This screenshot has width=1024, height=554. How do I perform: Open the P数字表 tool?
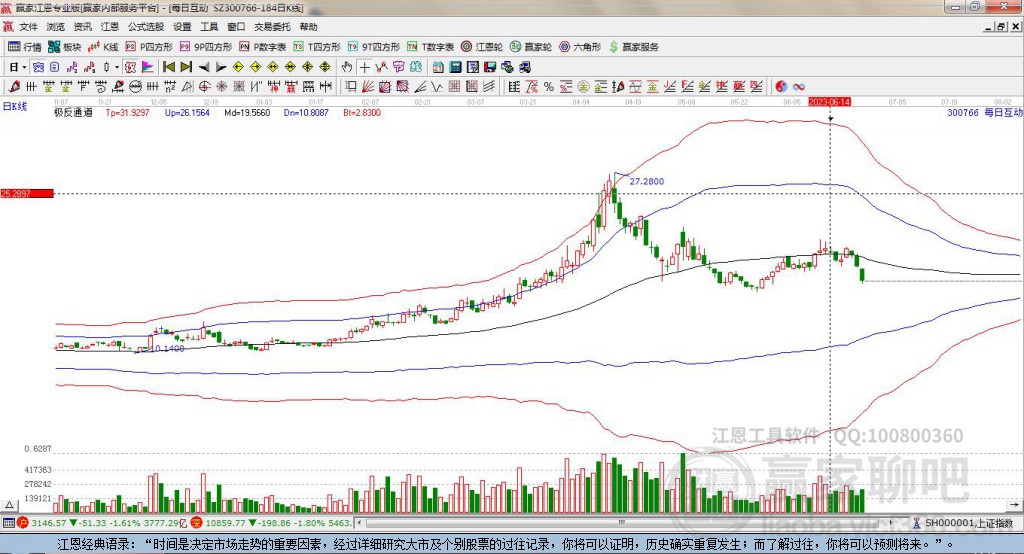click(x=263, y=47)
